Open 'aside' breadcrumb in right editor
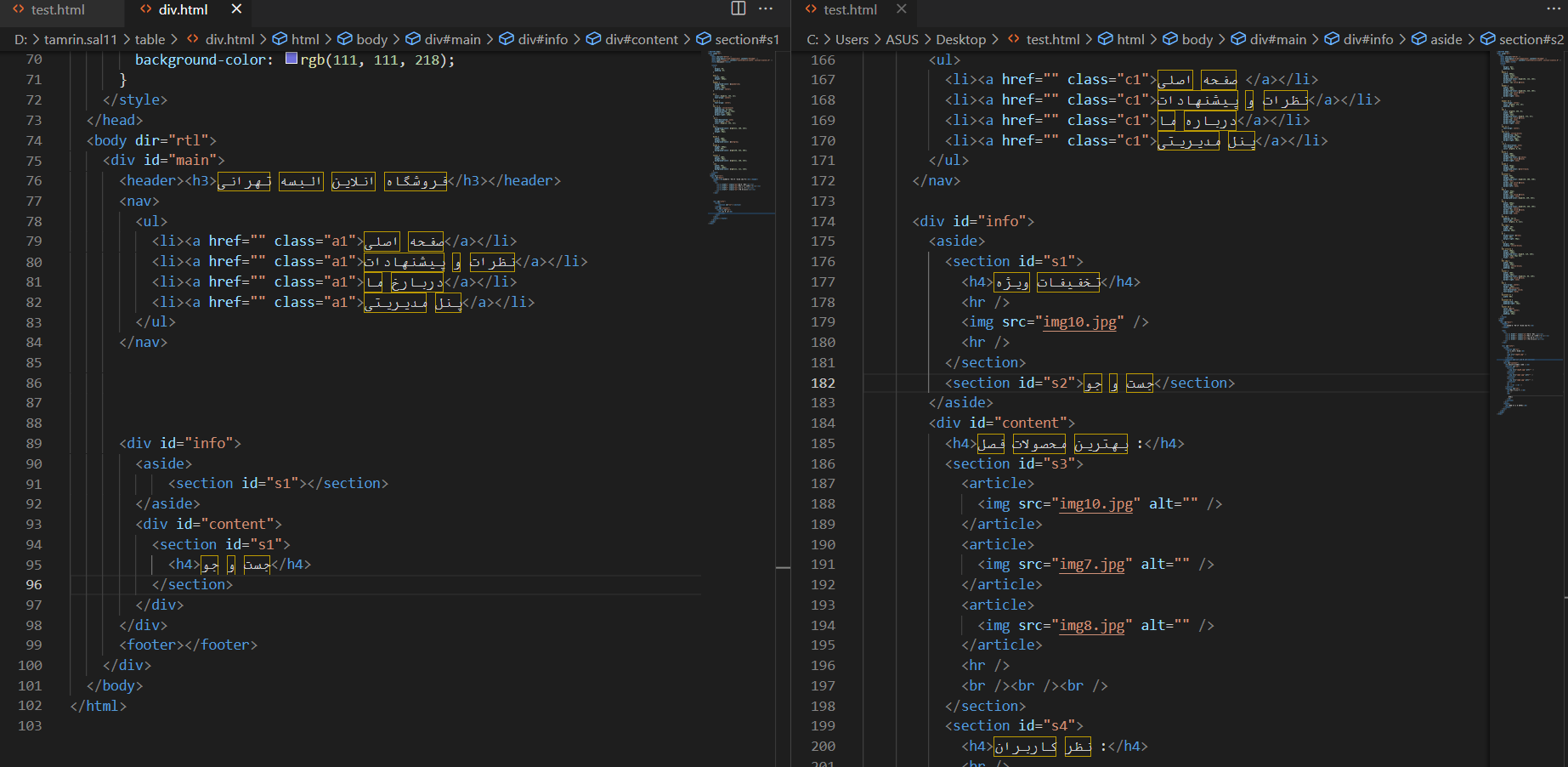Viewport: 1568px width, 767px height. pos(1446,39)
